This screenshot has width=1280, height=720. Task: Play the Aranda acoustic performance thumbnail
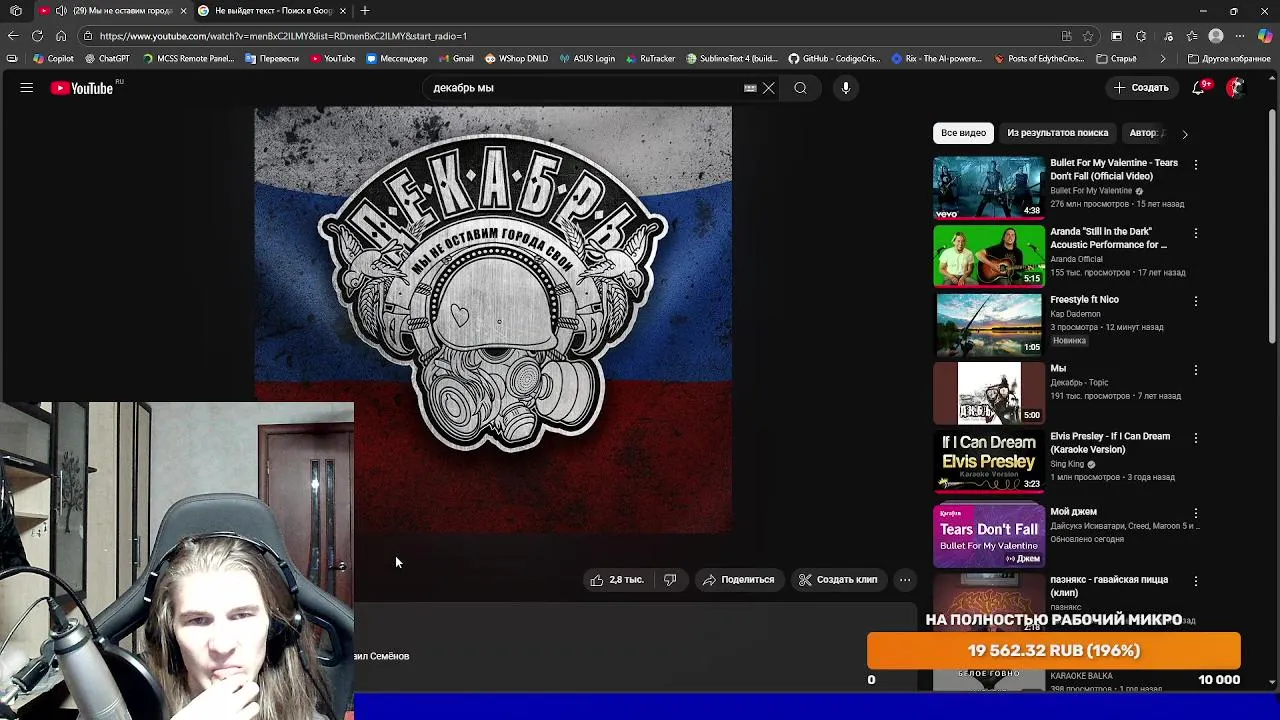click(989, 256)
